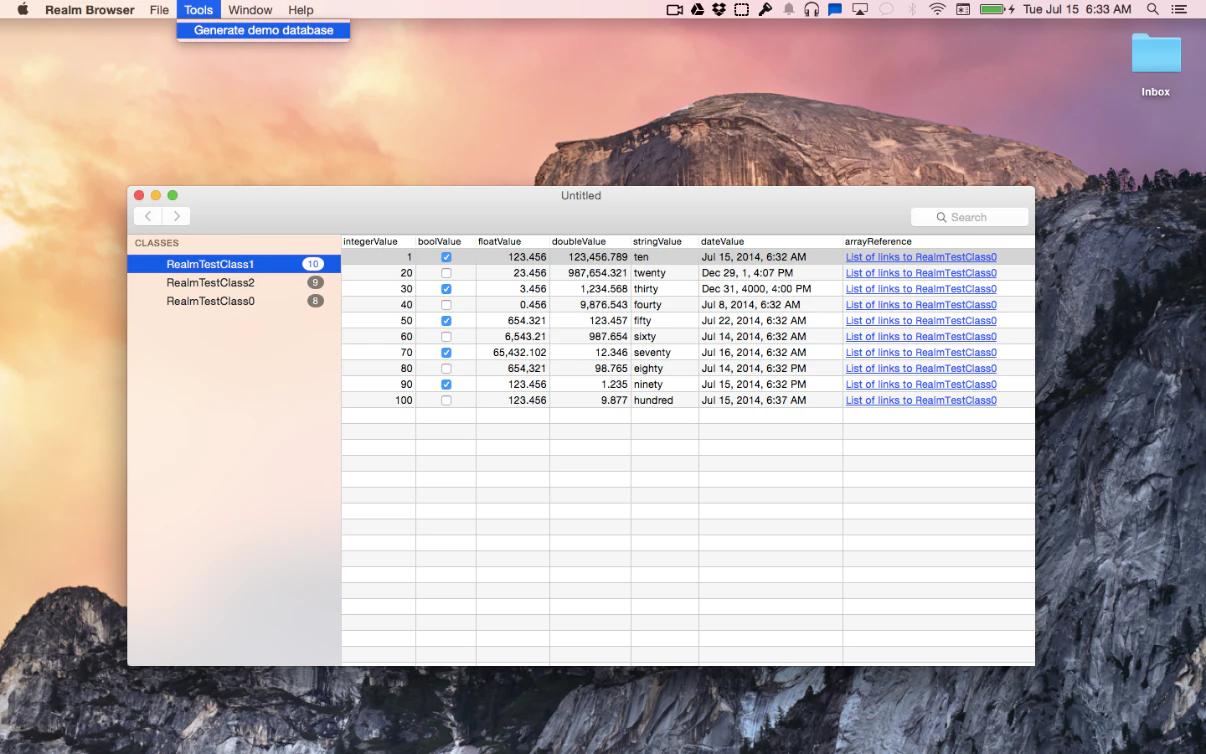The width and height of the screenshot is (1206, 754).
Task: Open the AirPlay display menu
Action: pyautogui.click(x=860, y=10)
